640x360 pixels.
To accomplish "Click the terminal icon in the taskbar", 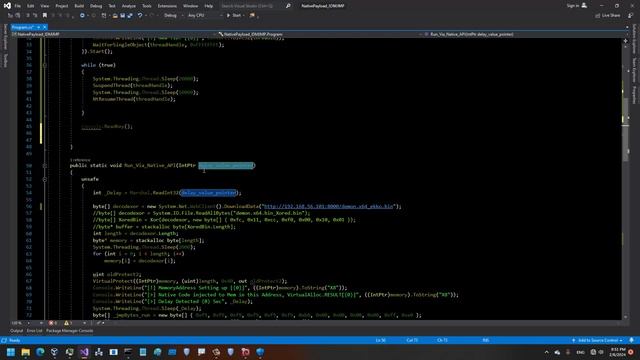I will (x=128, y=352).
